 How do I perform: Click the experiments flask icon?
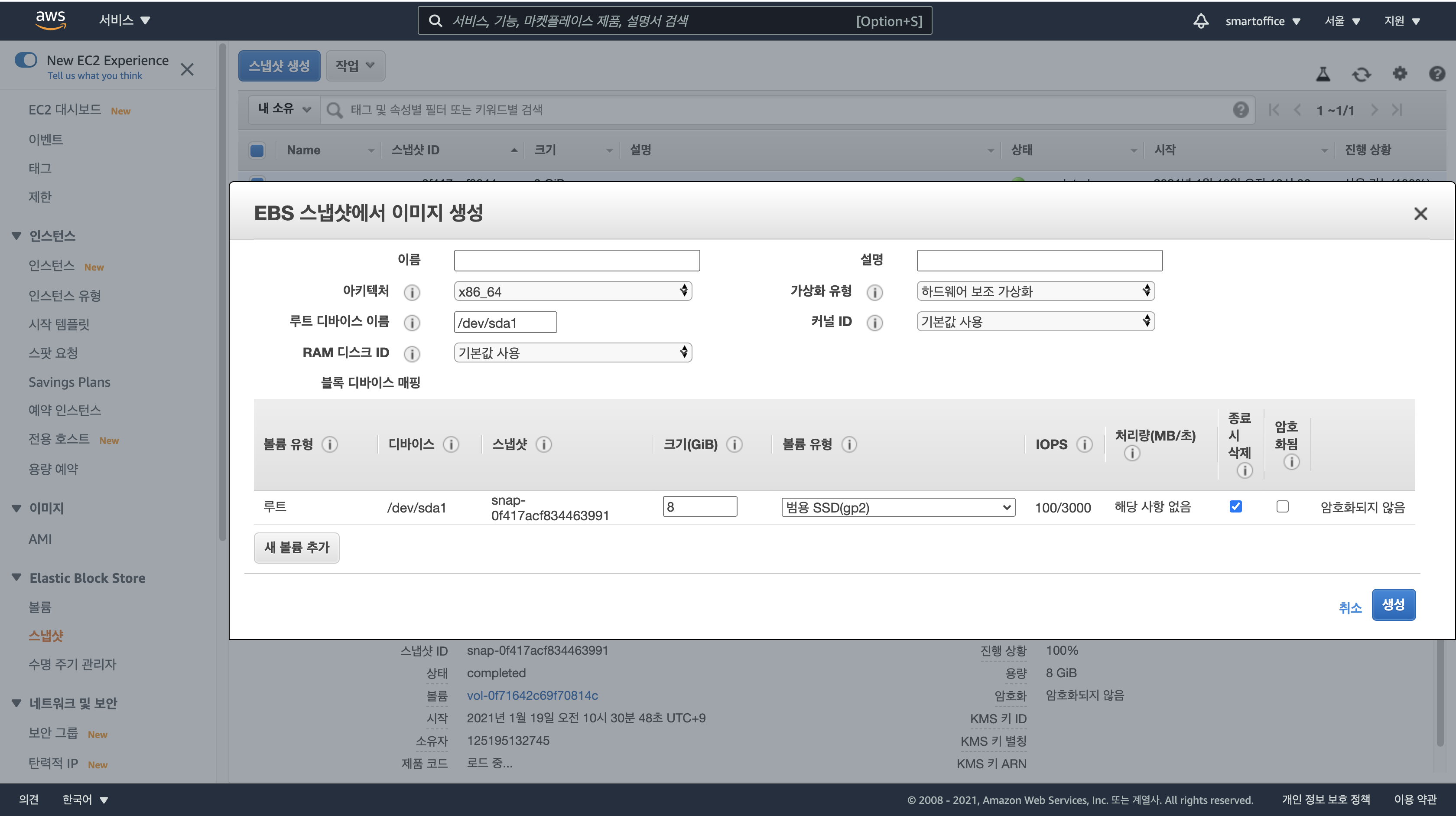1323,74
